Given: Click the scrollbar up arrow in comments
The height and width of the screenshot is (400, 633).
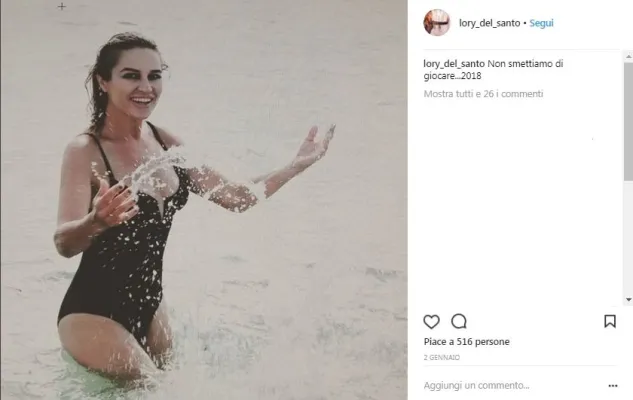Looking at the screenshot, I should [x=629, y=57].
